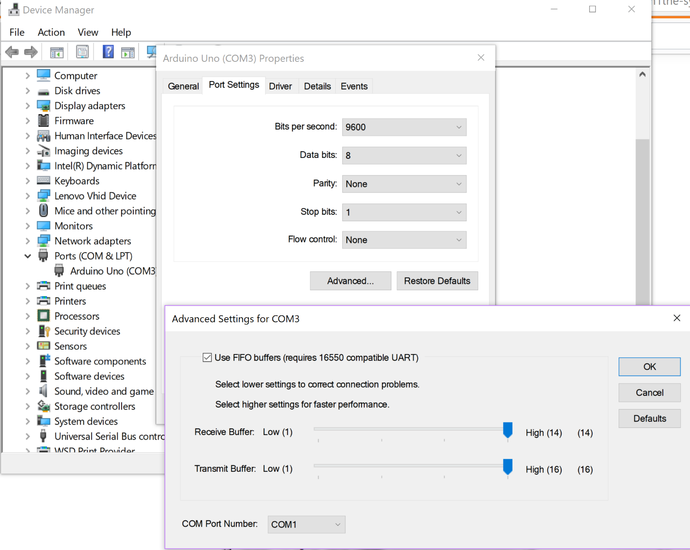Click the Forward arrow in toolbar
The width and height of the screenshot is (690, 550).
click(x=32, y=52)
